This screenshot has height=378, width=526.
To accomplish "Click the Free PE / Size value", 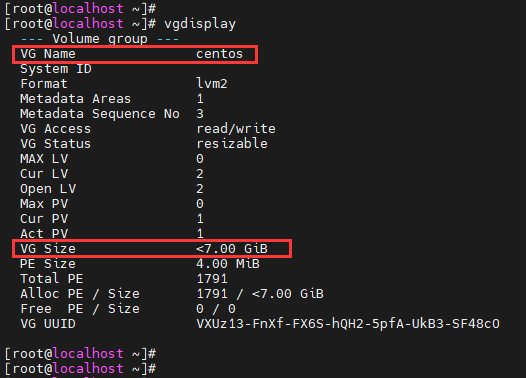I will coord(216,309).
